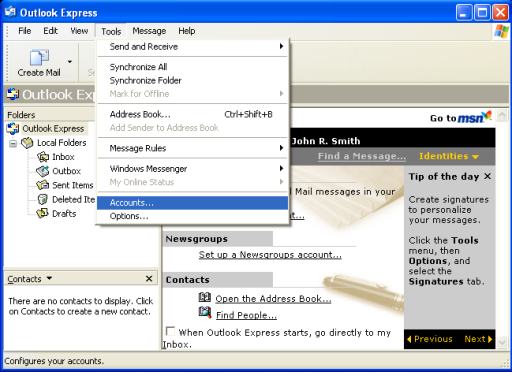Click the scrollbar up arrow

click(x=502, y=115)
